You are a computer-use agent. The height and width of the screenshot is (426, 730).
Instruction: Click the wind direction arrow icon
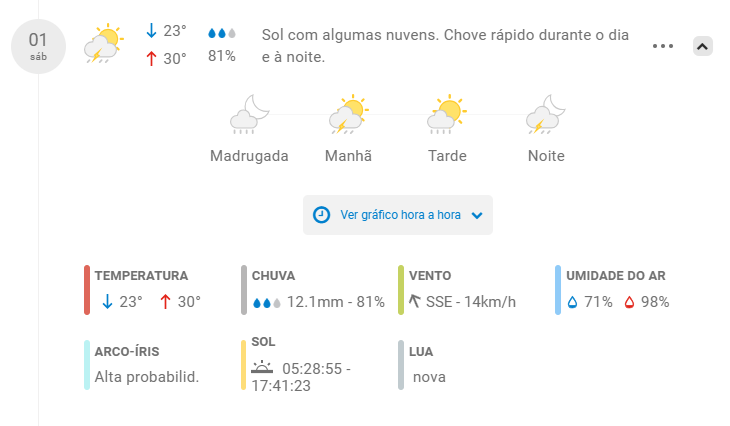(x=413, y=301)
